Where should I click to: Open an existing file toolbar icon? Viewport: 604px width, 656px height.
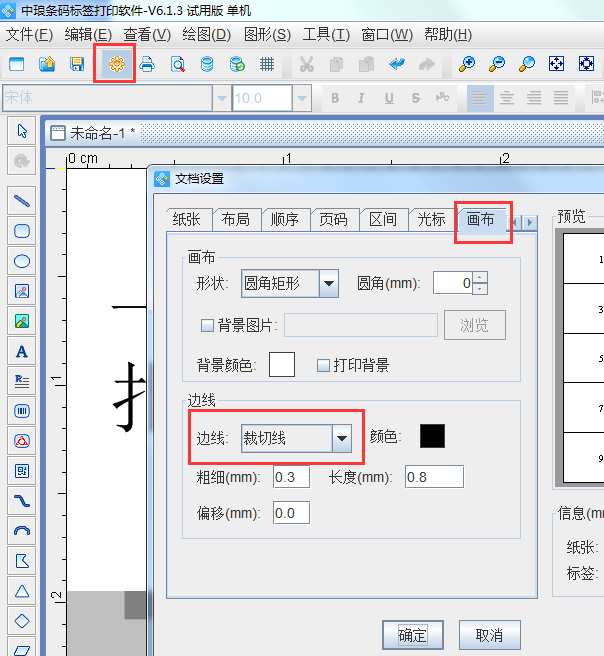(x=47, y=64)
